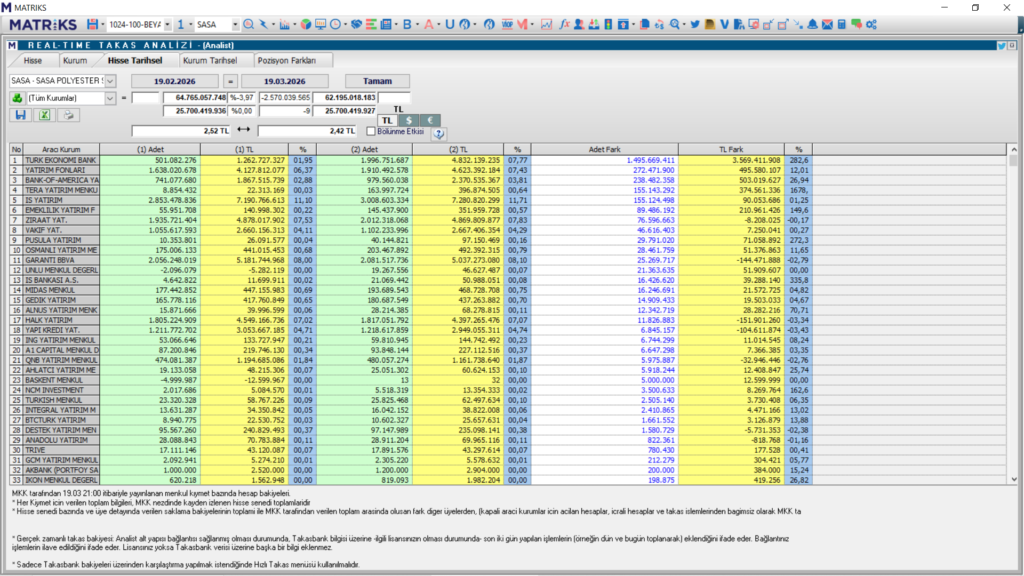Screen dimensions: 1024x576
Task: Click the floppy disk save icon in top toolbar
Action: tap(92, 24)
